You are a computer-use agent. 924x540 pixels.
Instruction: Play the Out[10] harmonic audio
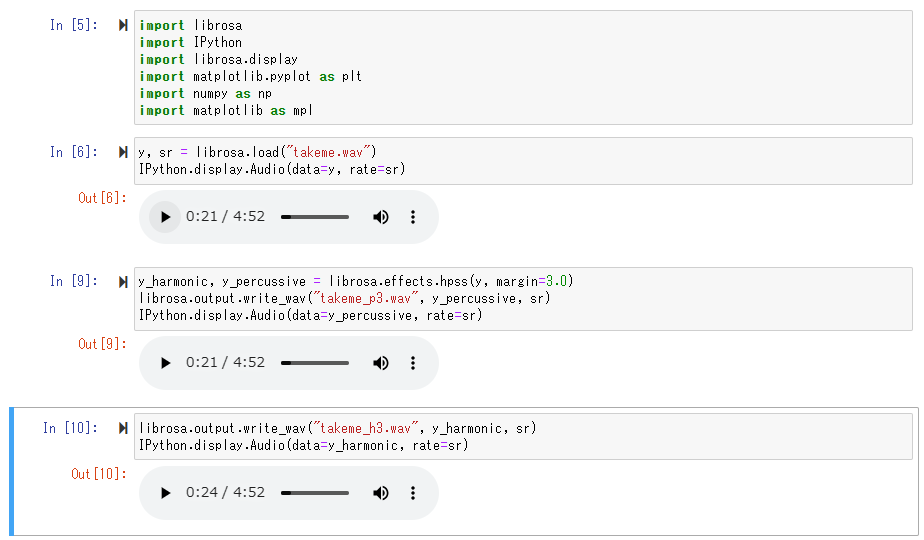coord(166,493)
